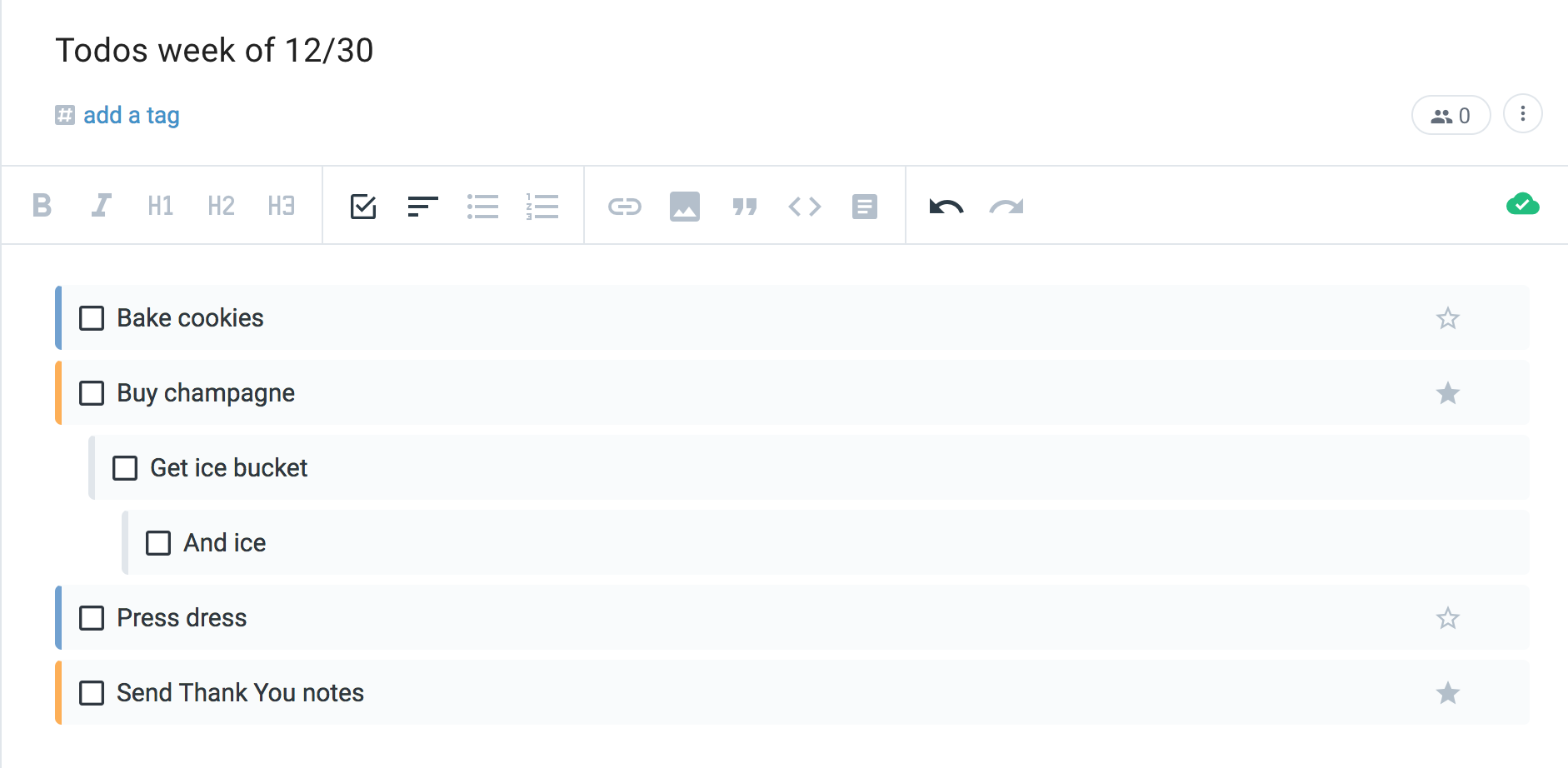This screenshot has height=768, width=1568.
Task: Open the three-dot options menu
Action: coord(1523,115)
